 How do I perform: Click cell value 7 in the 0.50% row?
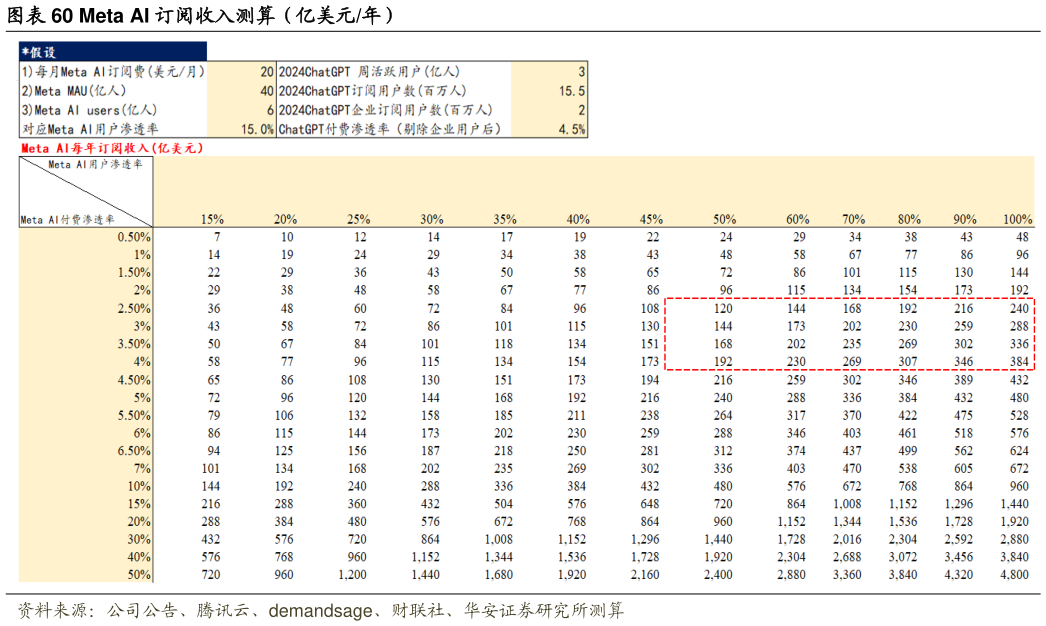[217, 237]
